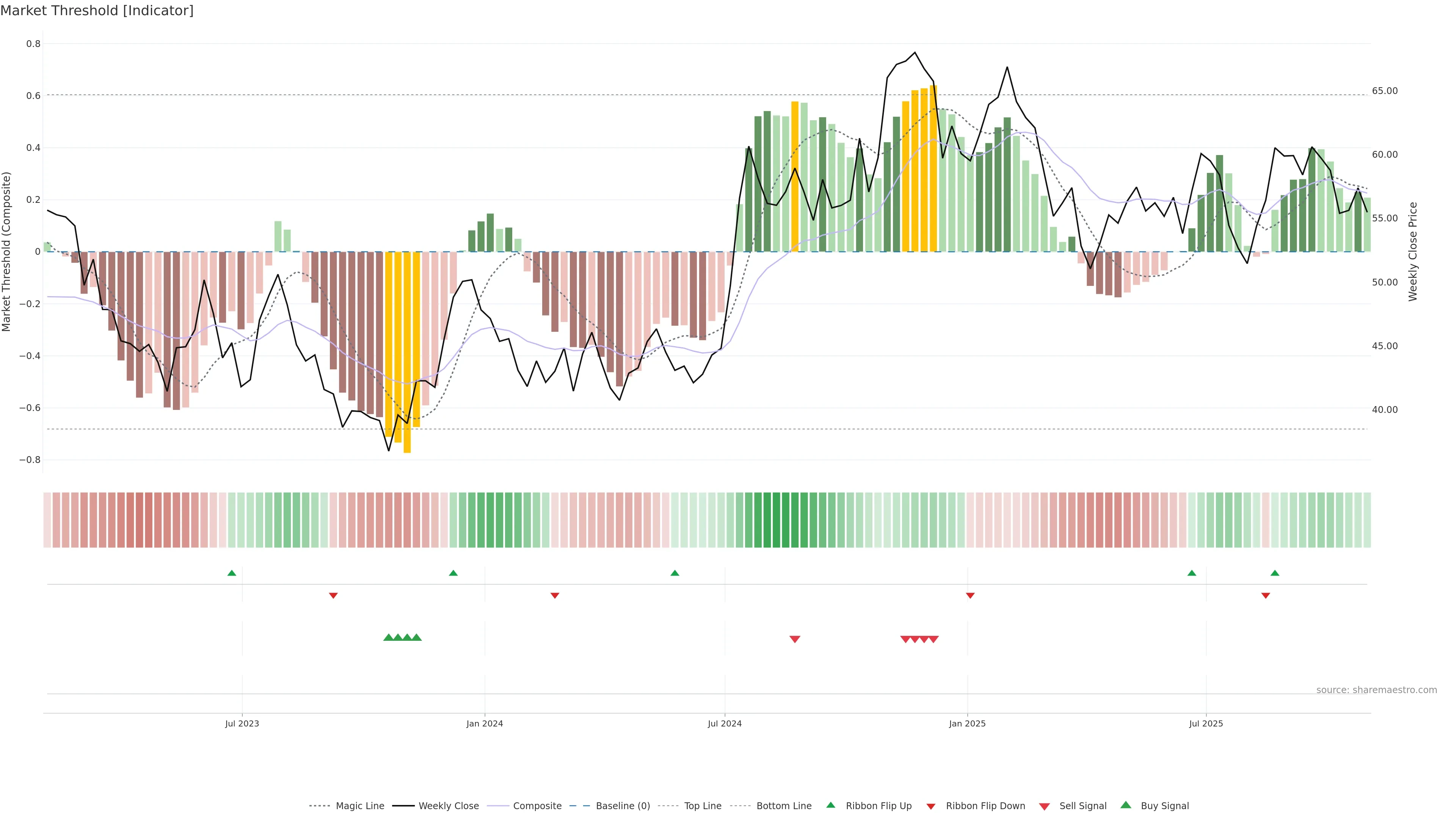This screenshot has width=1456, height=819.
Task: Toggle Weekly Close legend entry
Action: point(448,806)
